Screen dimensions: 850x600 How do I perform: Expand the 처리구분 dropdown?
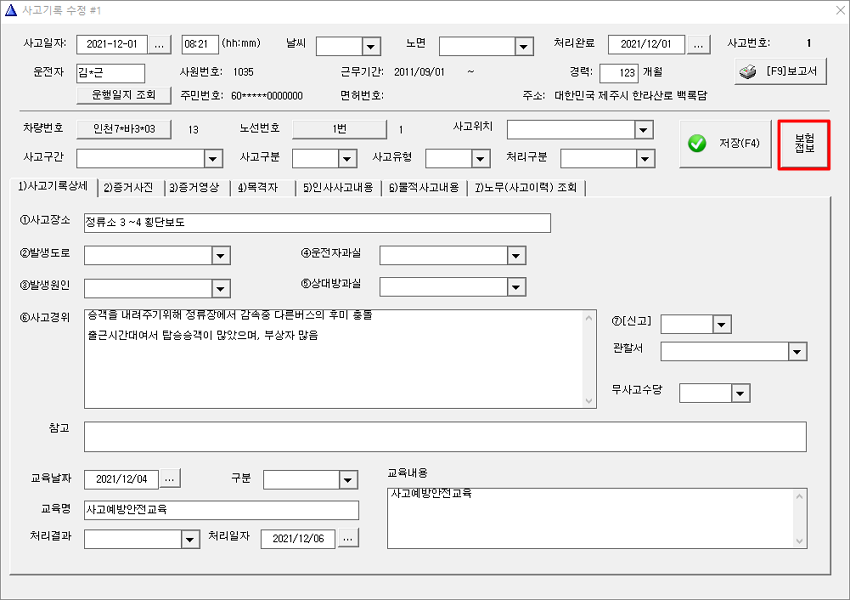[x=645, y=159]
